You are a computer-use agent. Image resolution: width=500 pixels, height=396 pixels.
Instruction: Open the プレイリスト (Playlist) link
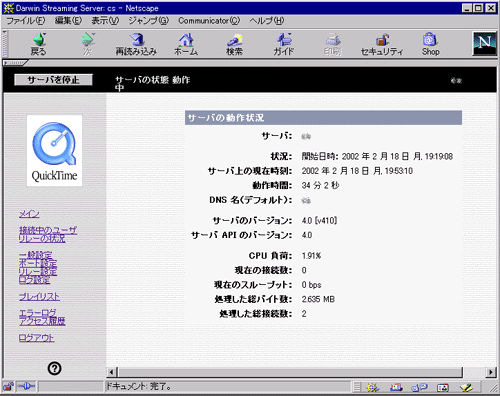click(39, 297)
